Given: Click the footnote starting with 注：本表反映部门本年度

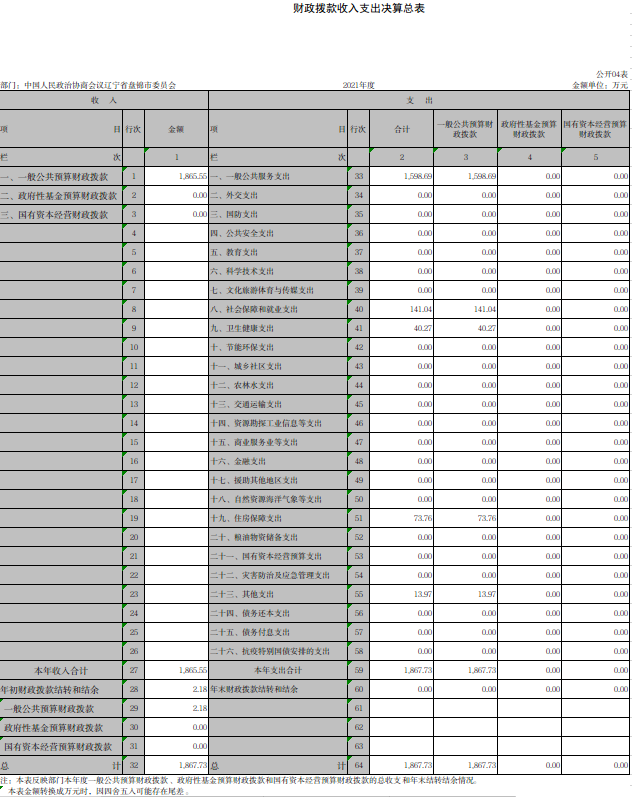Looking at the screenshot, I should point(239,780).
